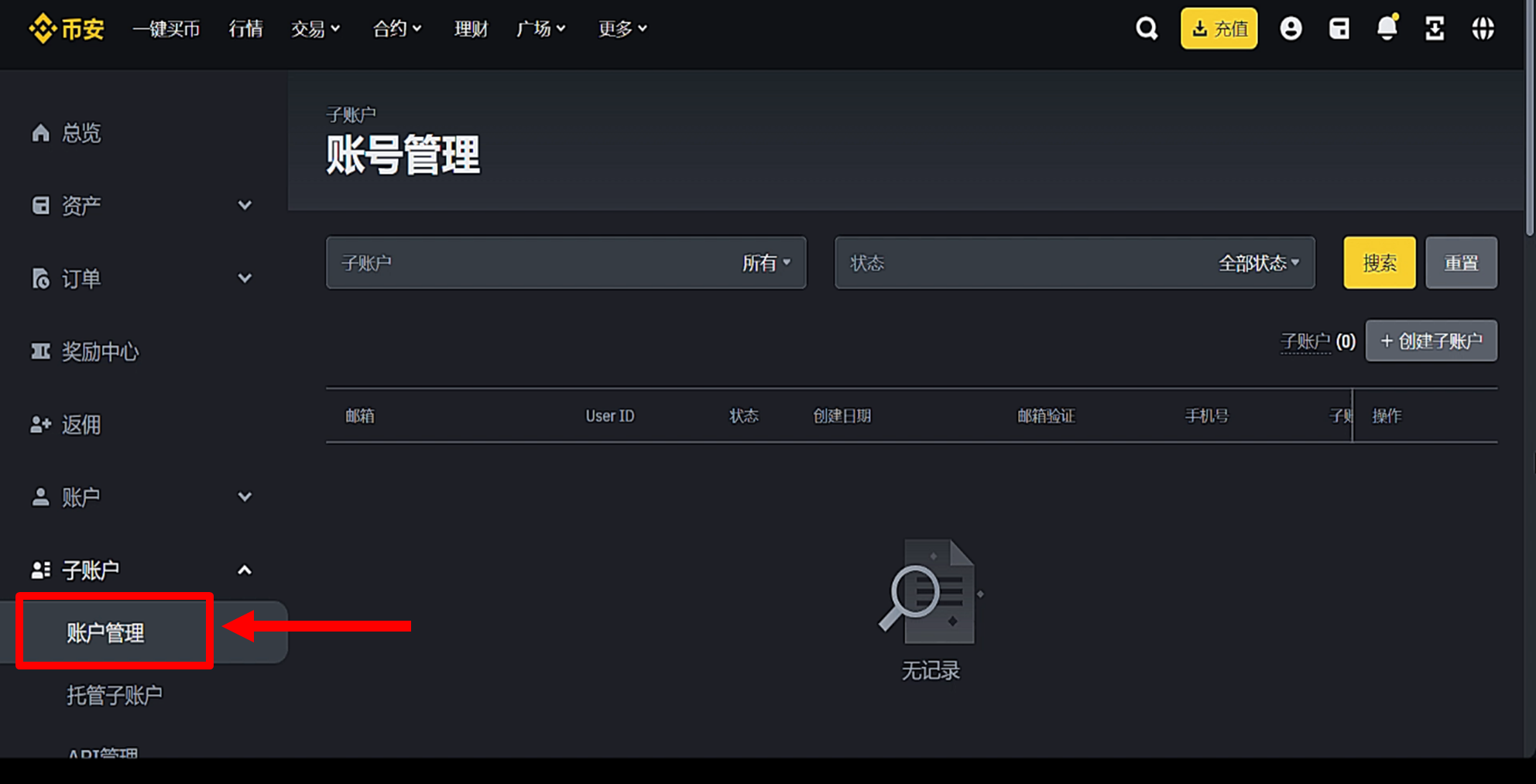Click the app download icon in the header
Viewport: 1536px width, 784px height.
(x=1435, y=28)
